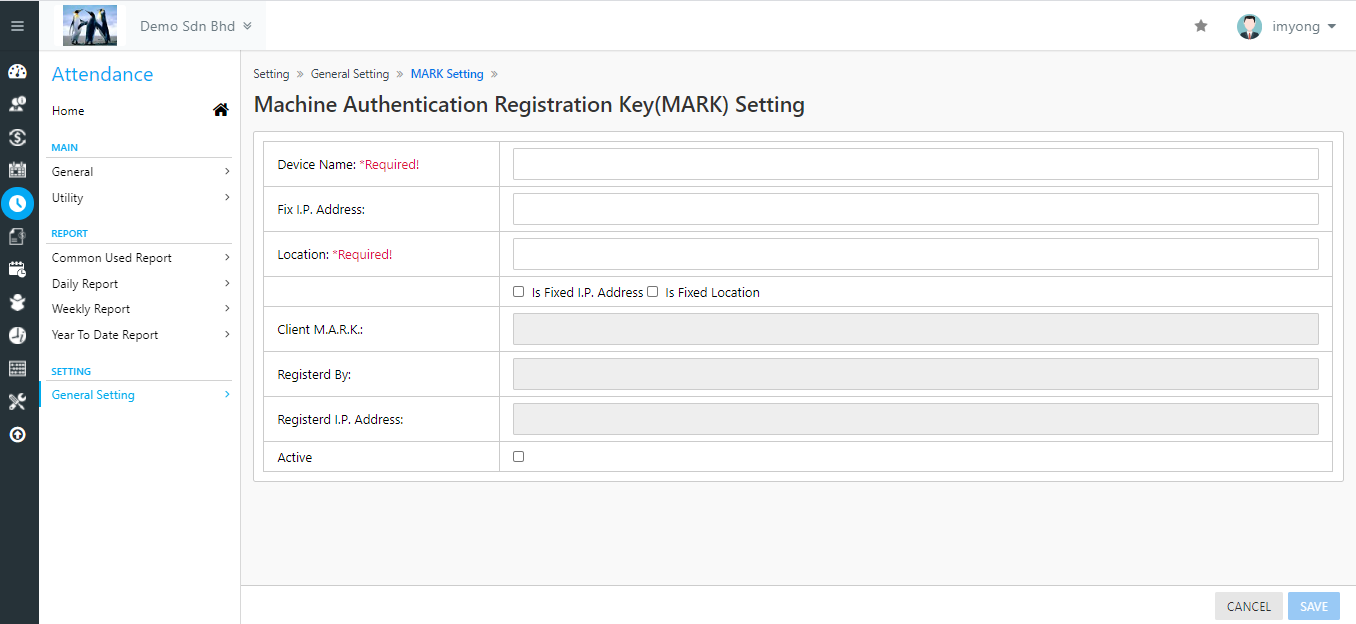Viewport: 1356px width, 624px height.
Task: Enable the Is Fixed I.P. Address checkbox
Action: [518, 292]
